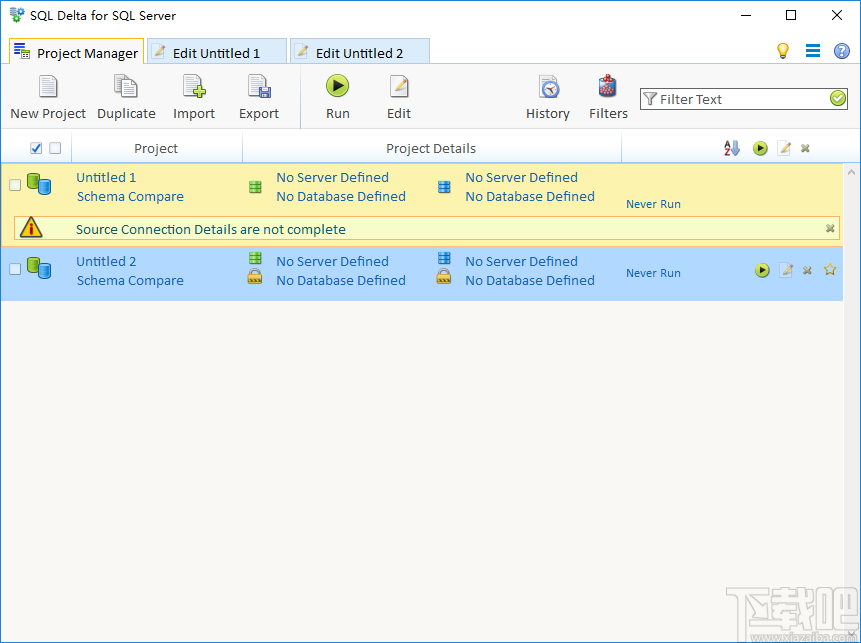The height and width of the screenshot is (643, 861).
Task: Check the Untitled 2 project checkbox
Action: (x=17, y=270)
